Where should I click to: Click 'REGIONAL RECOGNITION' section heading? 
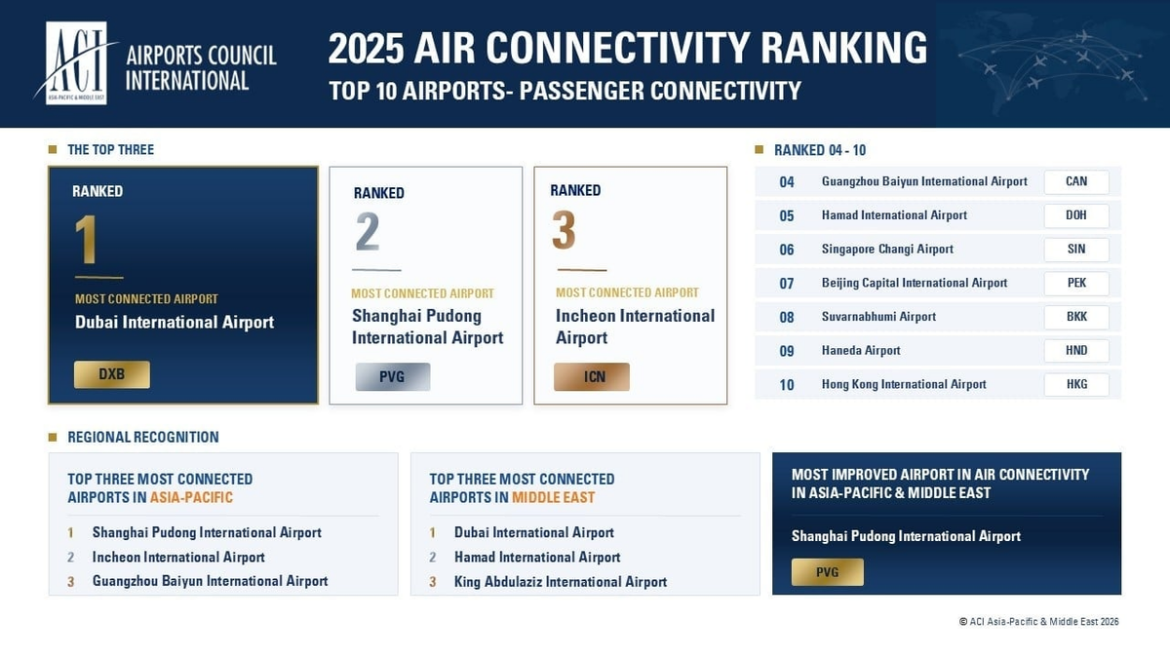[143, 437]
